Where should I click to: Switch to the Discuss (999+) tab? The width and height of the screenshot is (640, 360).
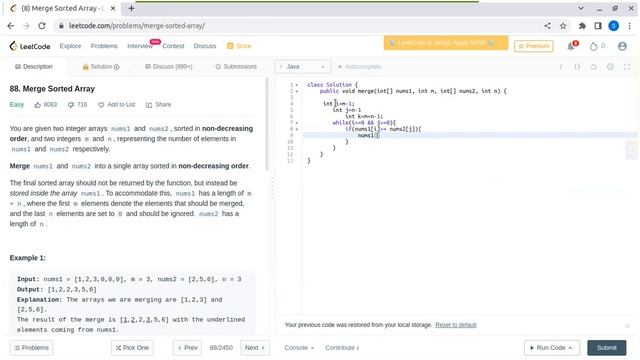click(169, 67)
